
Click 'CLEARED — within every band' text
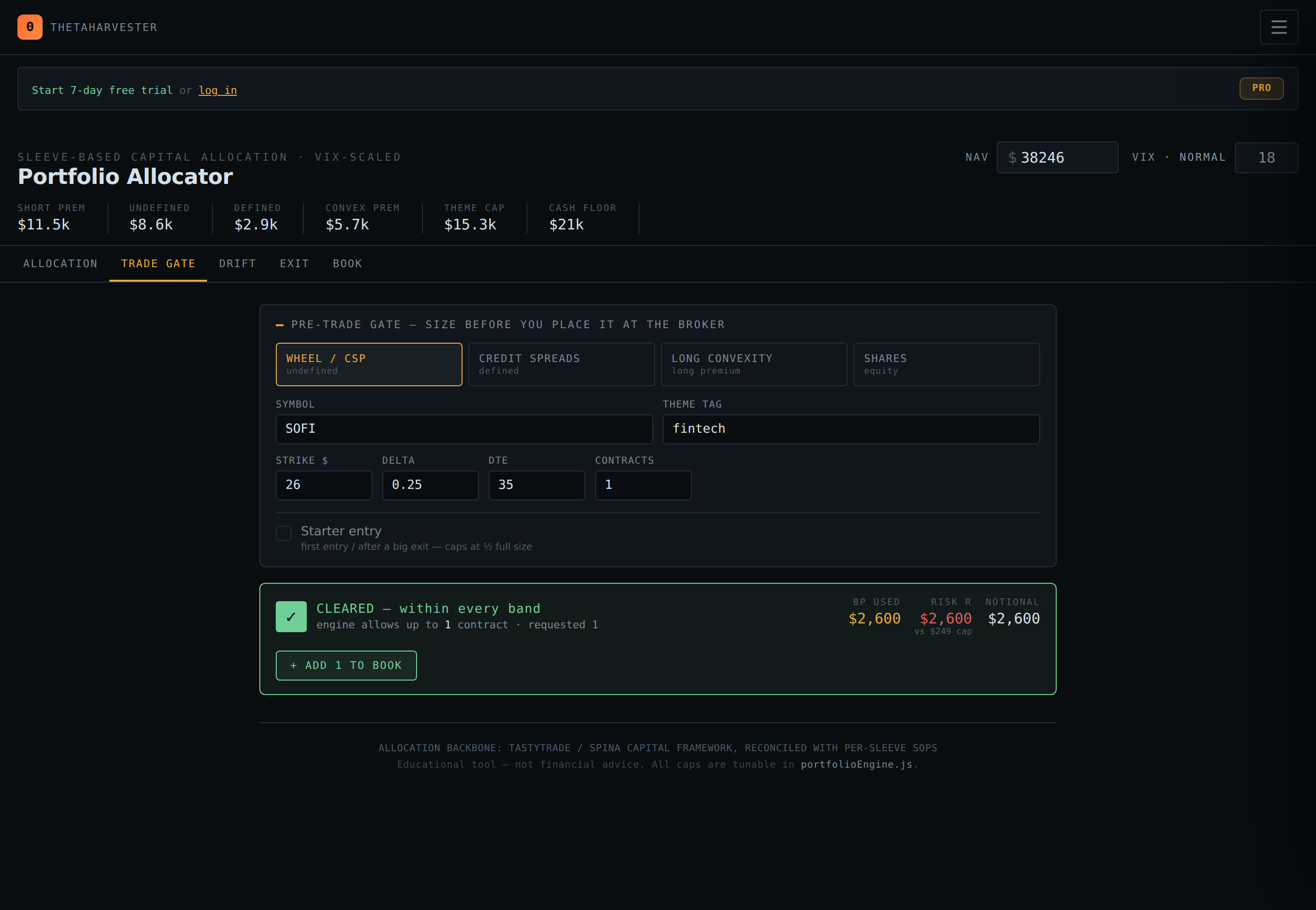point(428,609)
